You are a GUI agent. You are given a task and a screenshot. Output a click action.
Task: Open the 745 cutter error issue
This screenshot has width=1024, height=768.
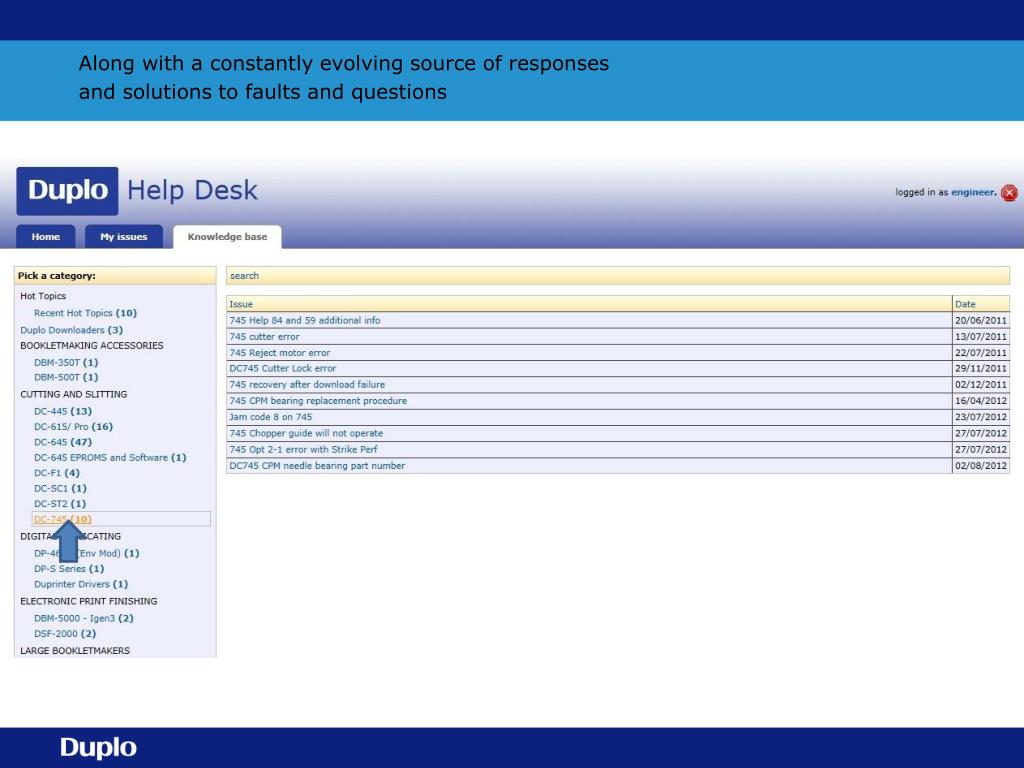pos(264,336)
